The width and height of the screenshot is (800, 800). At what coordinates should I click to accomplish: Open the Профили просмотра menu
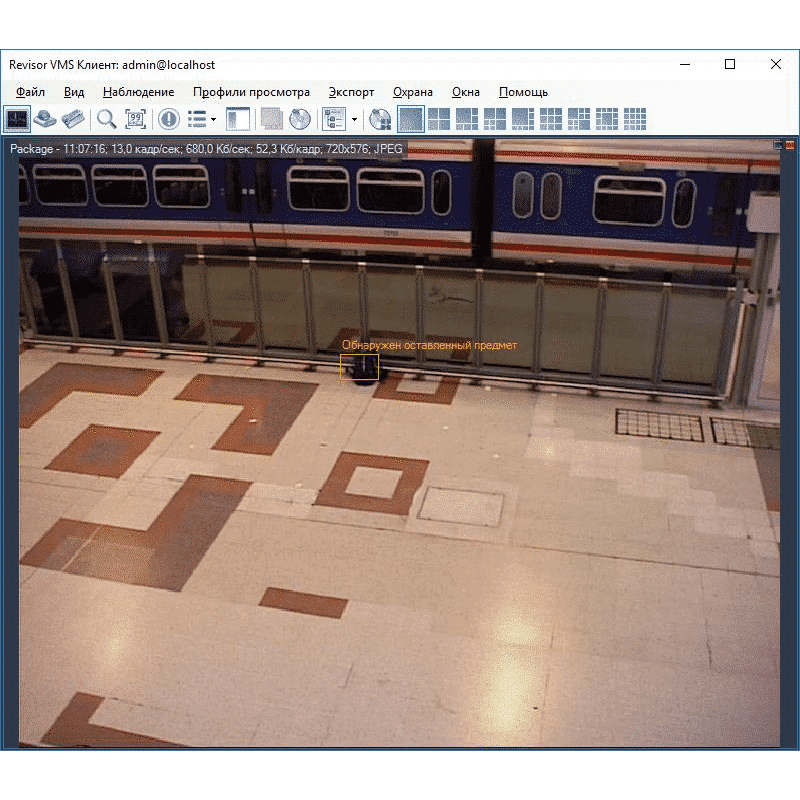tap(251, 92)
